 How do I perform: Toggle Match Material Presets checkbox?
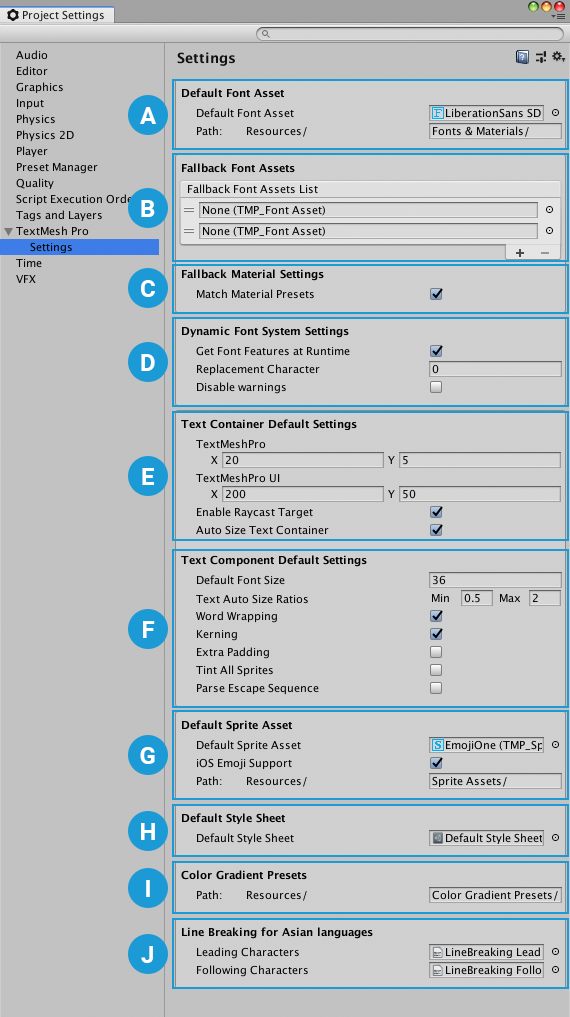436,294
